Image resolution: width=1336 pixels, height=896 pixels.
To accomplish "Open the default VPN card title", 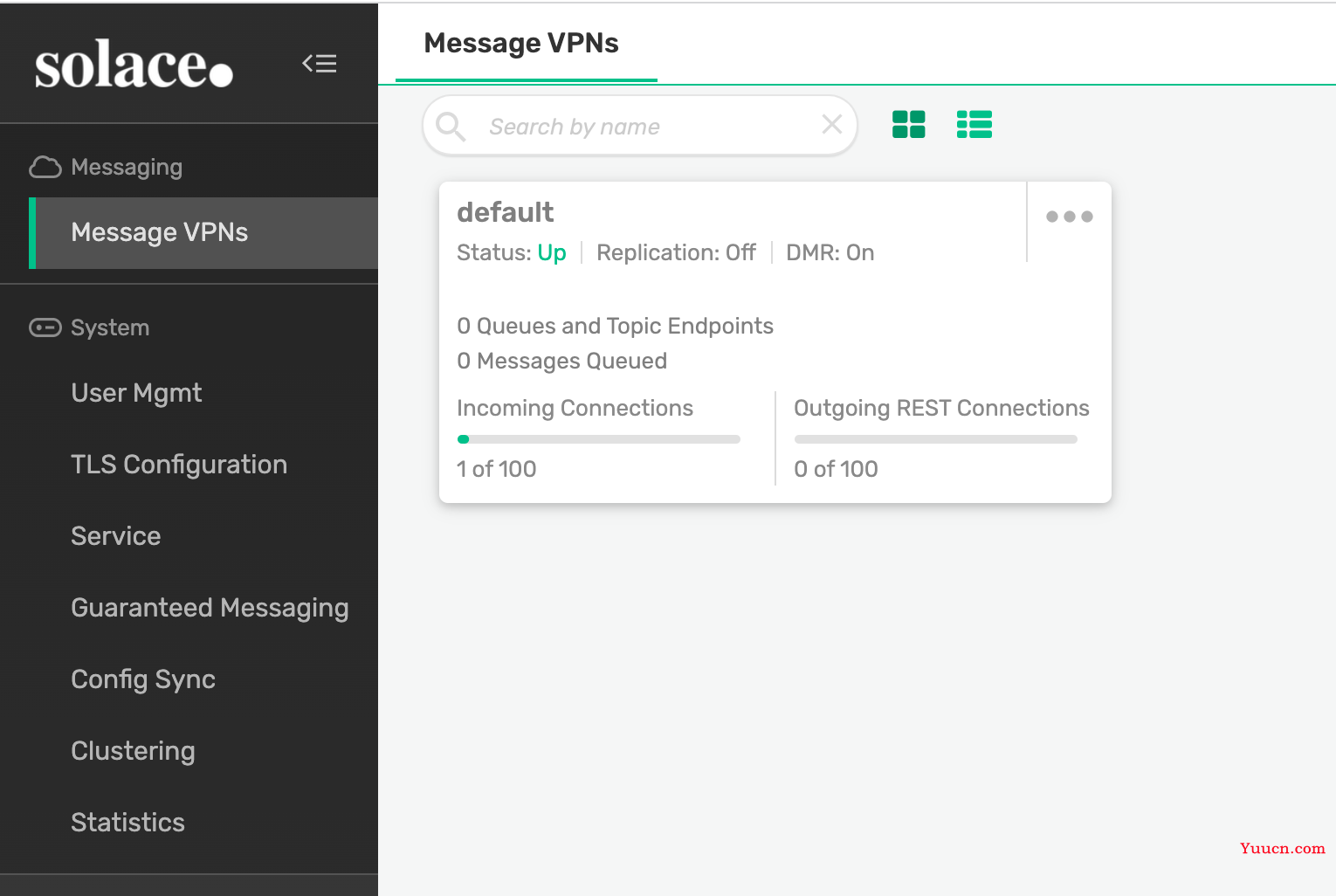I will click(506, 212).
